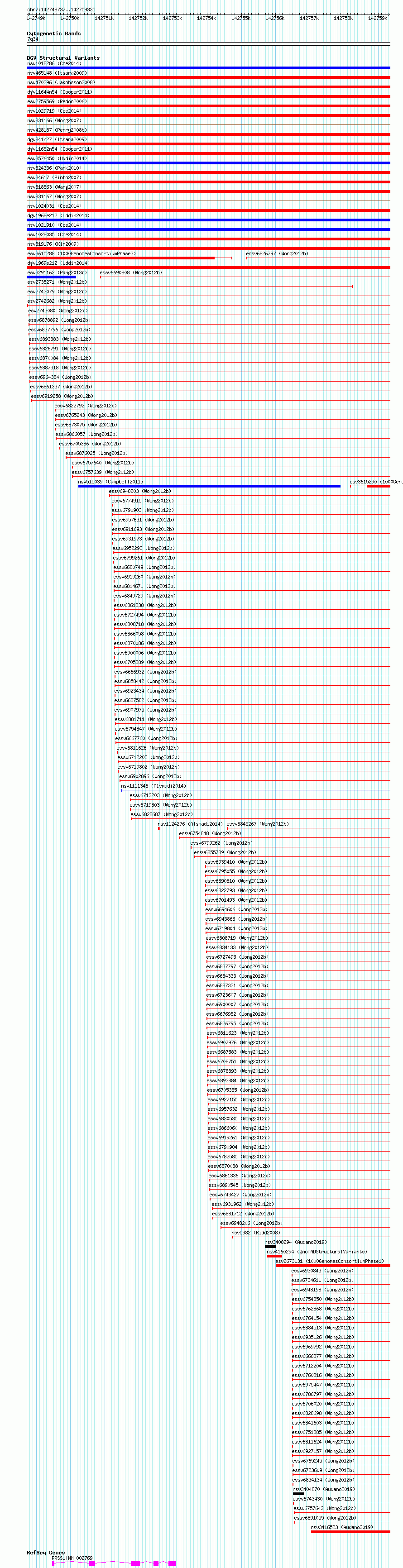Select esv3291162 (Pang2013b) variant

pos(57,272)
